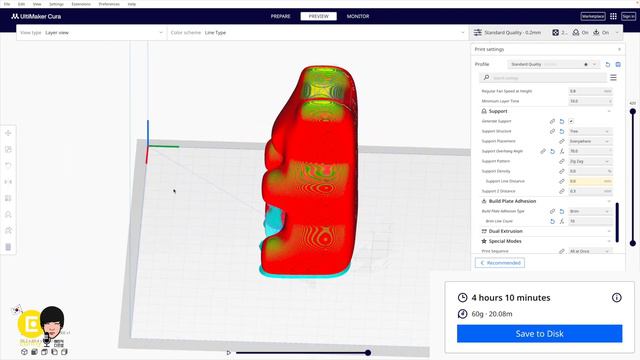Select the Move tool in left toolbar
This screenshot has height=360, width=640.
[8, 133]
